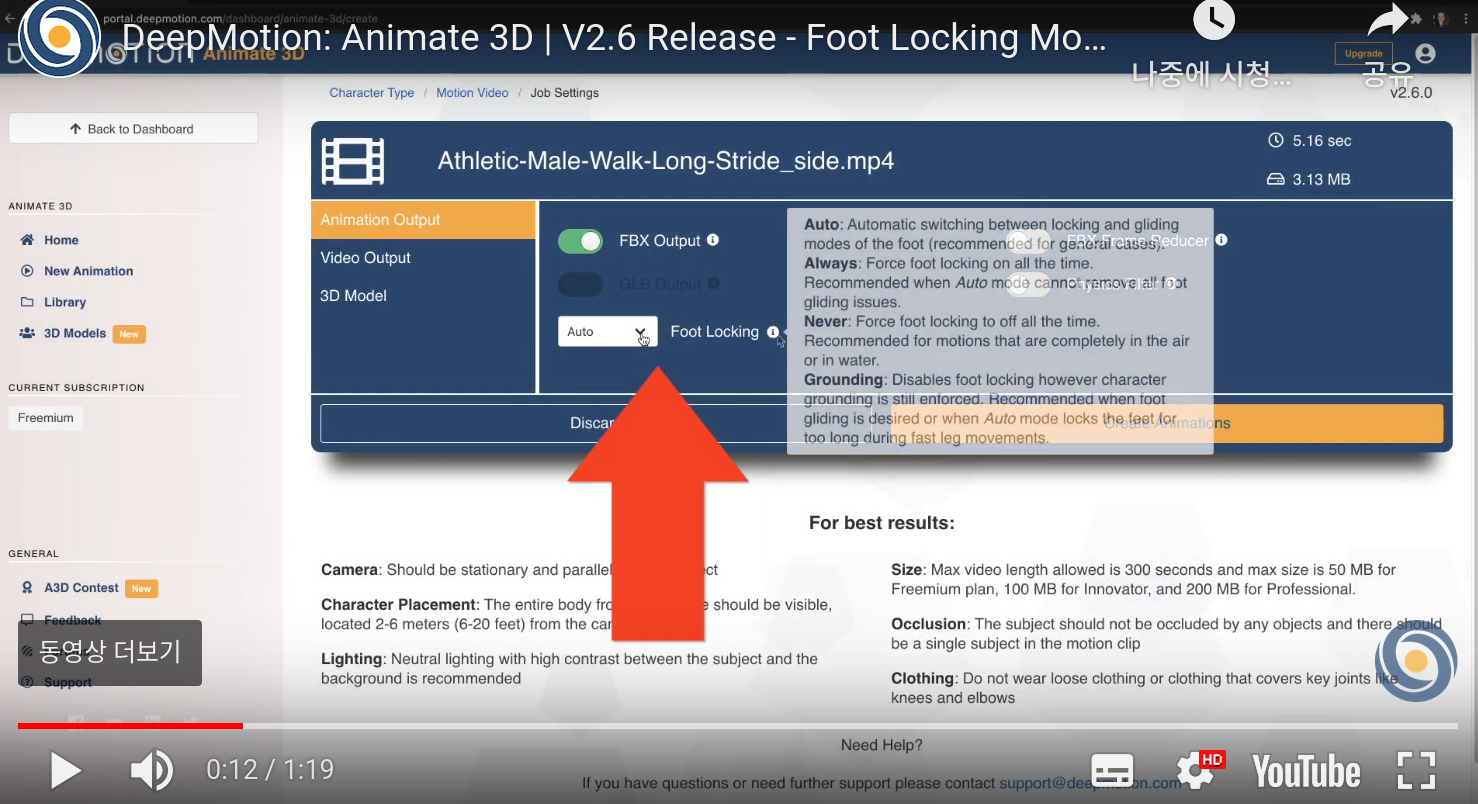This screenshot has width=1478, height=804.
Task: Click the Motion Video breadcrumb
Action: tap(472, 93)
